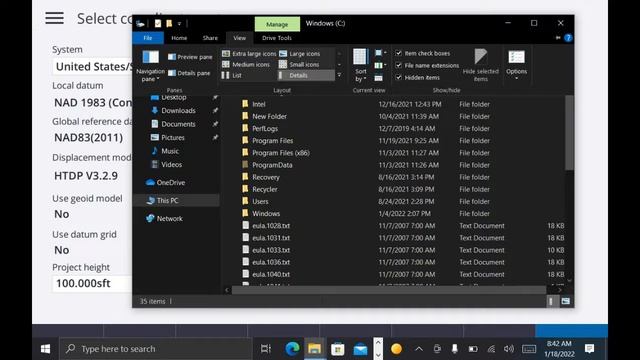
Task: Open Mail app from the taskbar
Action: 360,349
